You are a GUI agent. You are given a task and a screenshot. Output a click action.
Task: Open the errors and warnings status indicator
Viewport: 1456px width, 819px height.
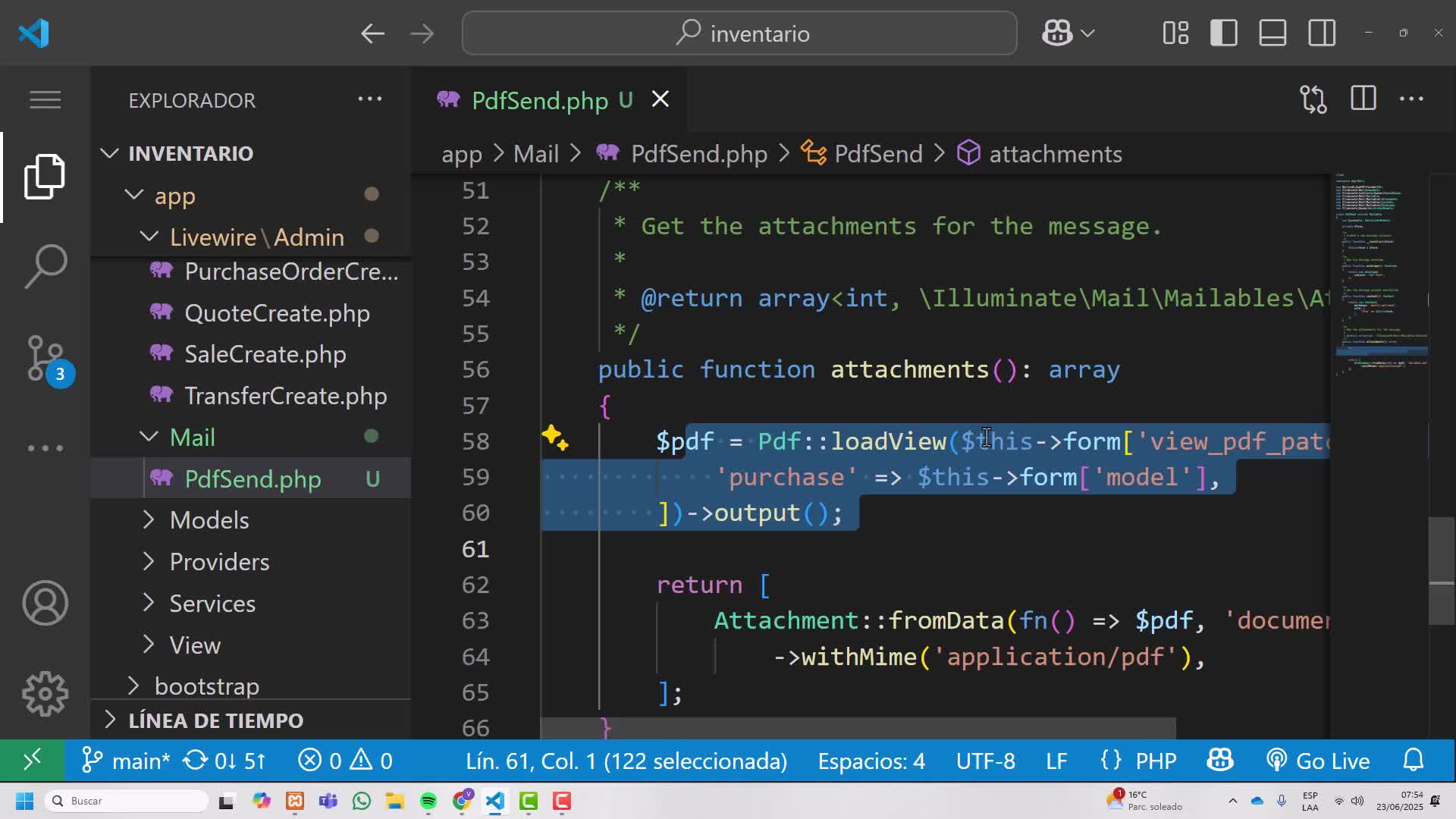click(345, 761)
